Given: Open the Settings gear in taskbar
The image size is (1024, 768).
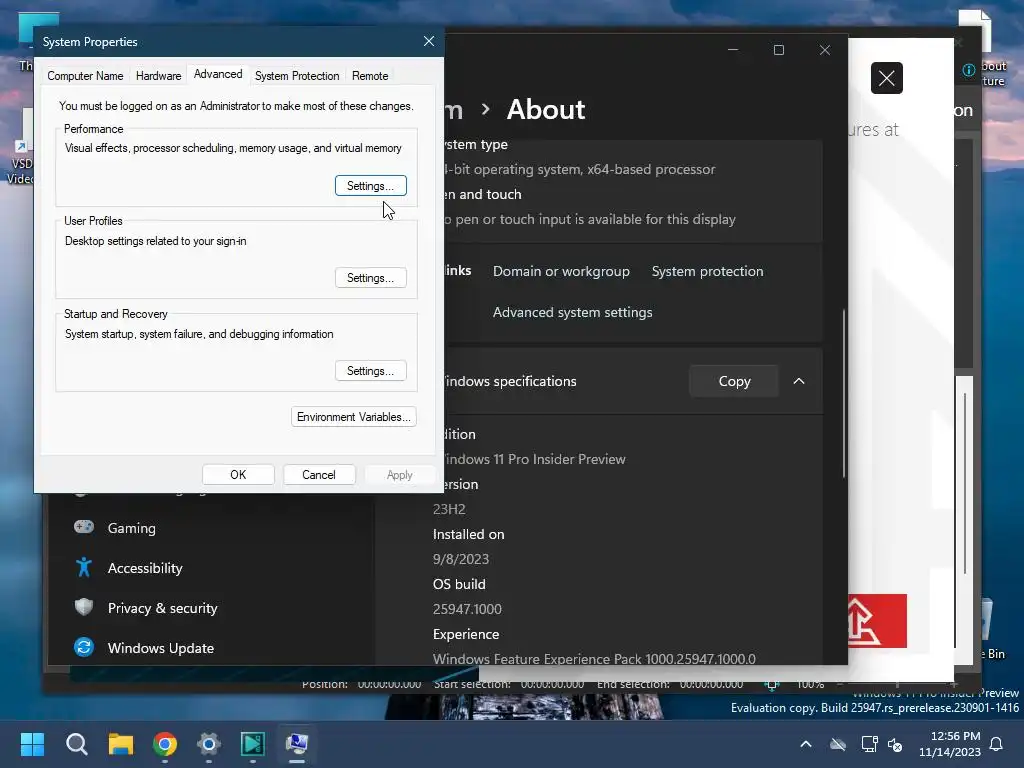Looking at the screenshot, I should [209, 744].
